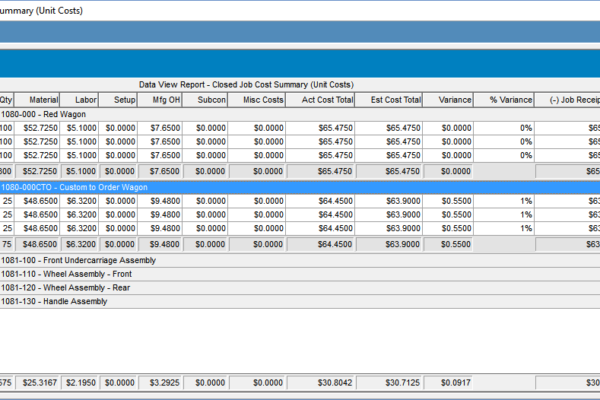Click the Setup column header
The width and height of the screenshot is (600, 400).
coord(118,100)
